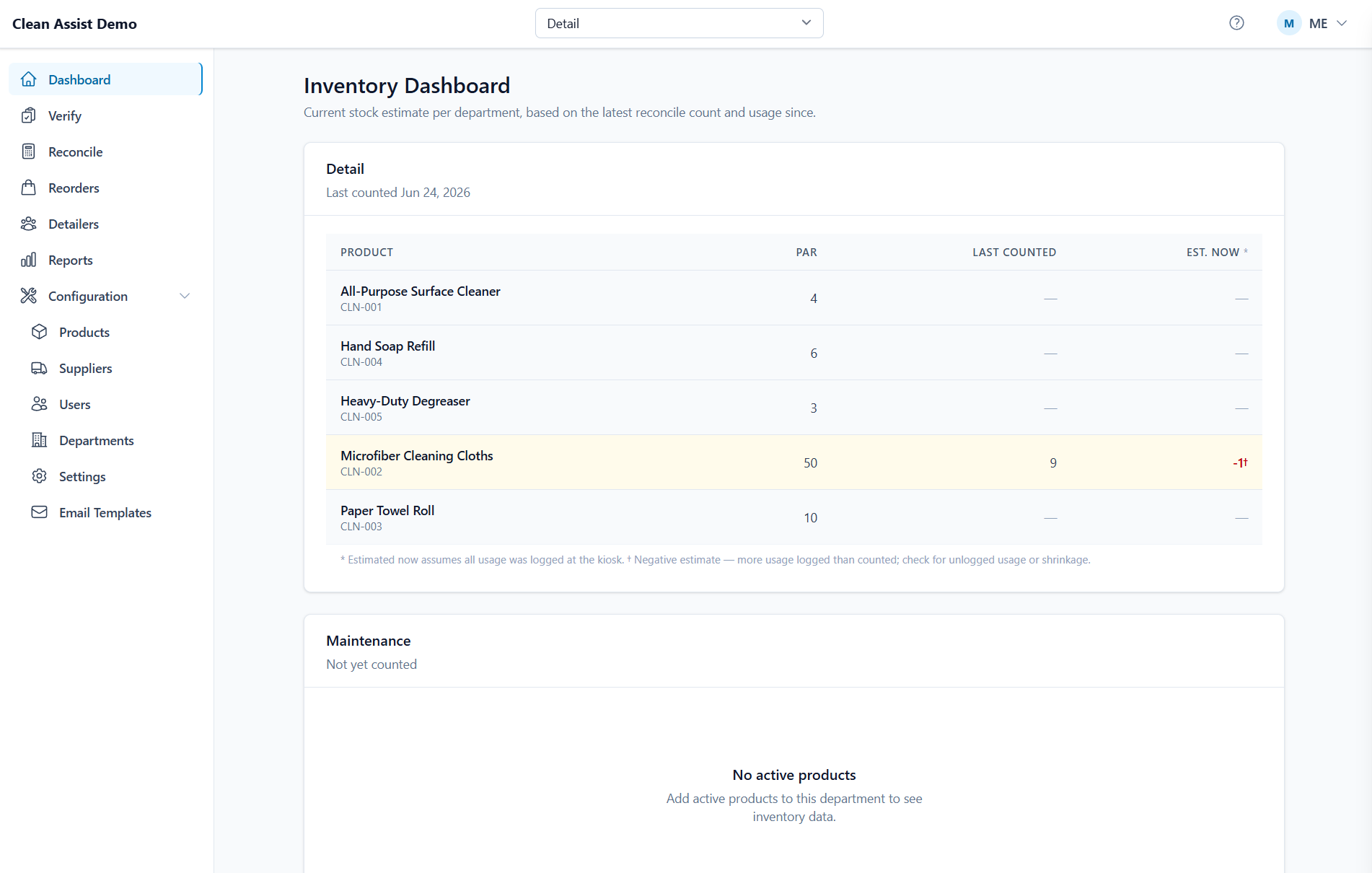Screen dimensions: 1372x873
Task: Click the No active products message
Action: [794, 775]
